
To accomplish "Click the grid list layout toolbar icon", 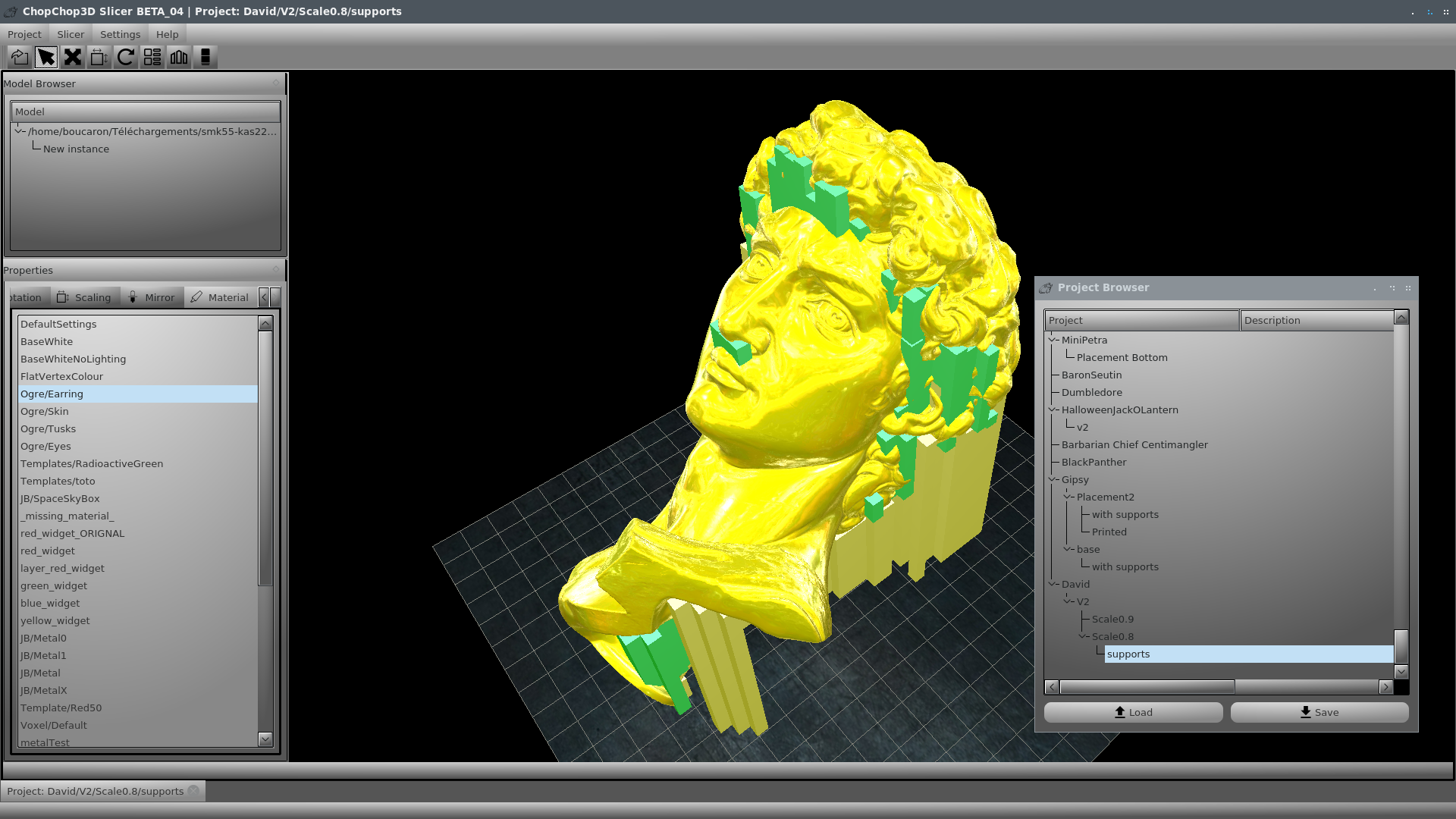I will 152,57.
